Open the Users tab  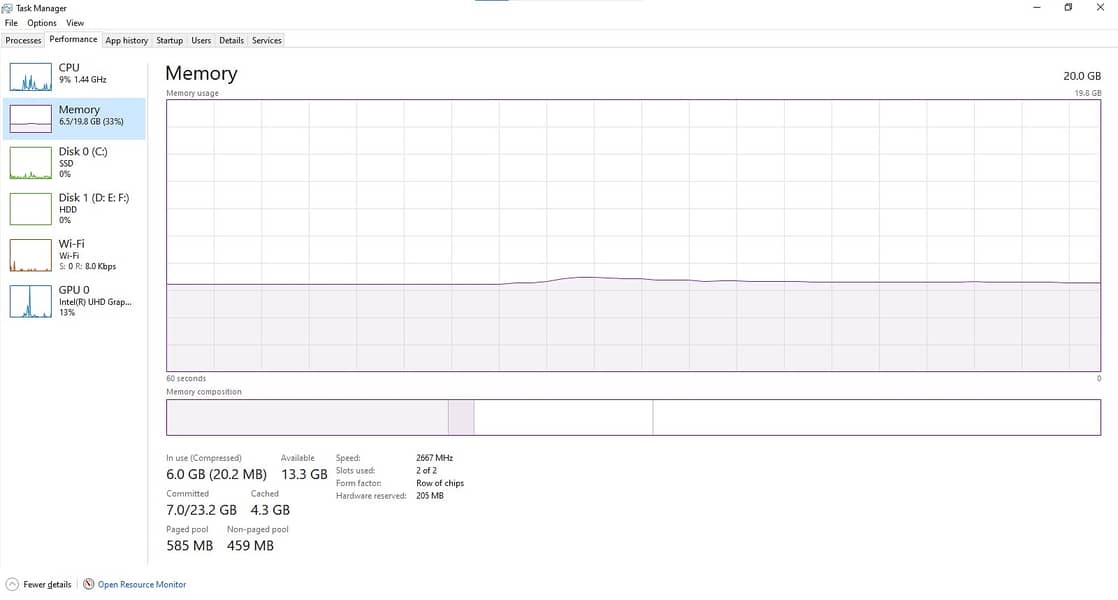click(201, 41)
